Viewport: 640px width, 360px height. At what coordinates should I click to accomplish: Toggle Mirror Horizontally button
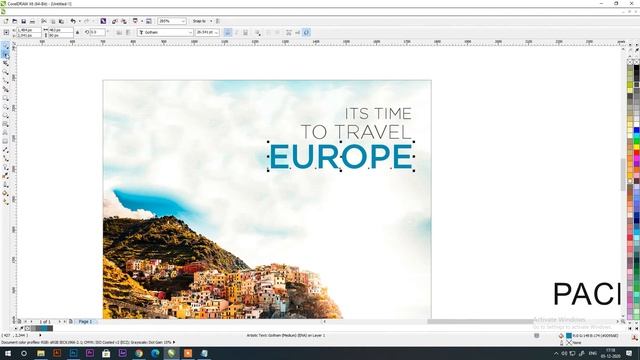(119, 32)
